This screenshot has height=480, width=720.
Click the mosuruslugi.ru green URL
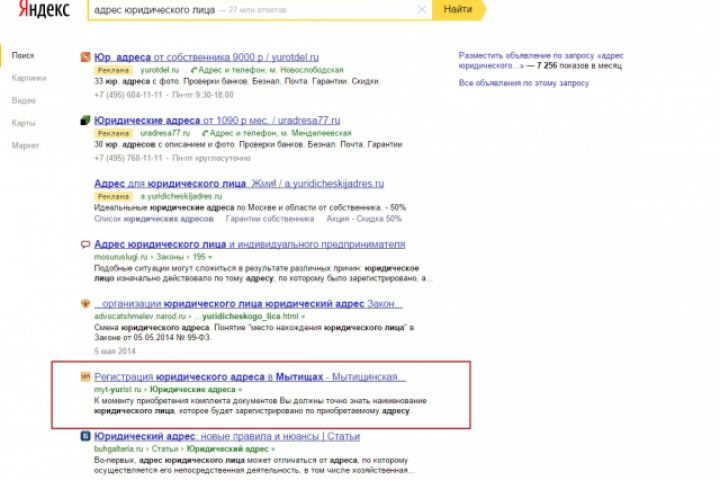pos(121,257)
